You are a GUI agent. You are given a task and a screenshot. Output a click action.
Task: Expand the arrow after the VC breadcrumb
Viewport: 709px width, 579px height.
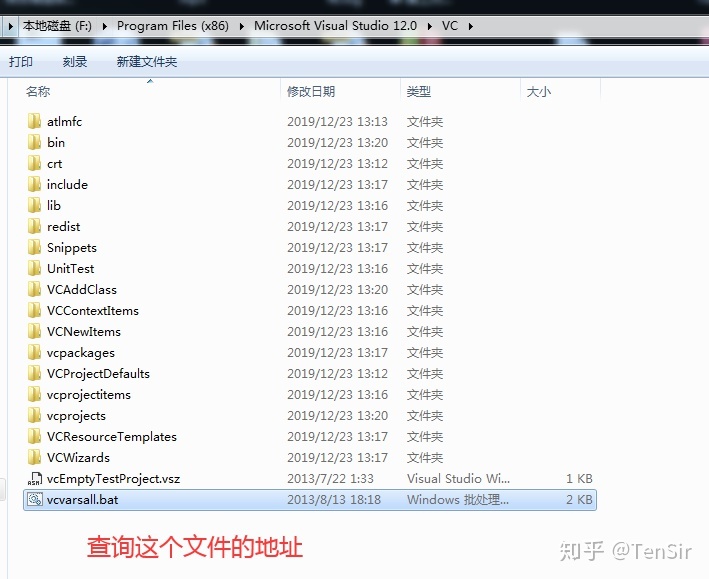471,26
